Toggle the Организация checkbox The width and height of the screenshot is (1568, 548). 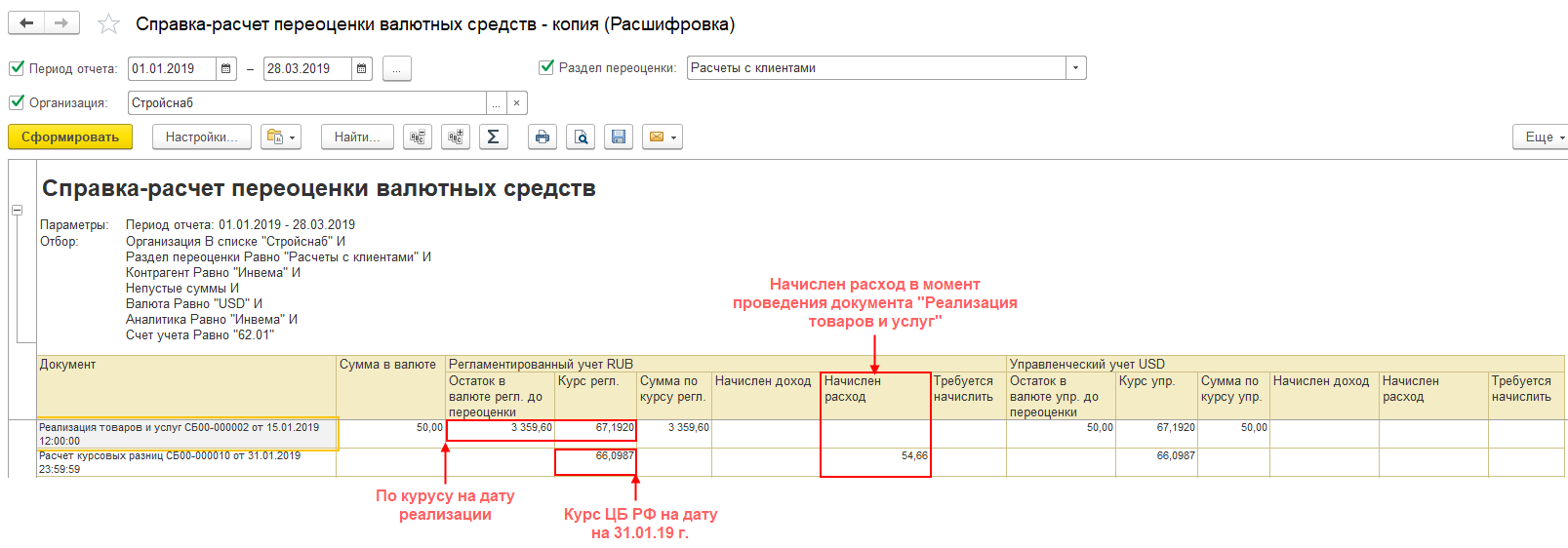coord(17,102)
